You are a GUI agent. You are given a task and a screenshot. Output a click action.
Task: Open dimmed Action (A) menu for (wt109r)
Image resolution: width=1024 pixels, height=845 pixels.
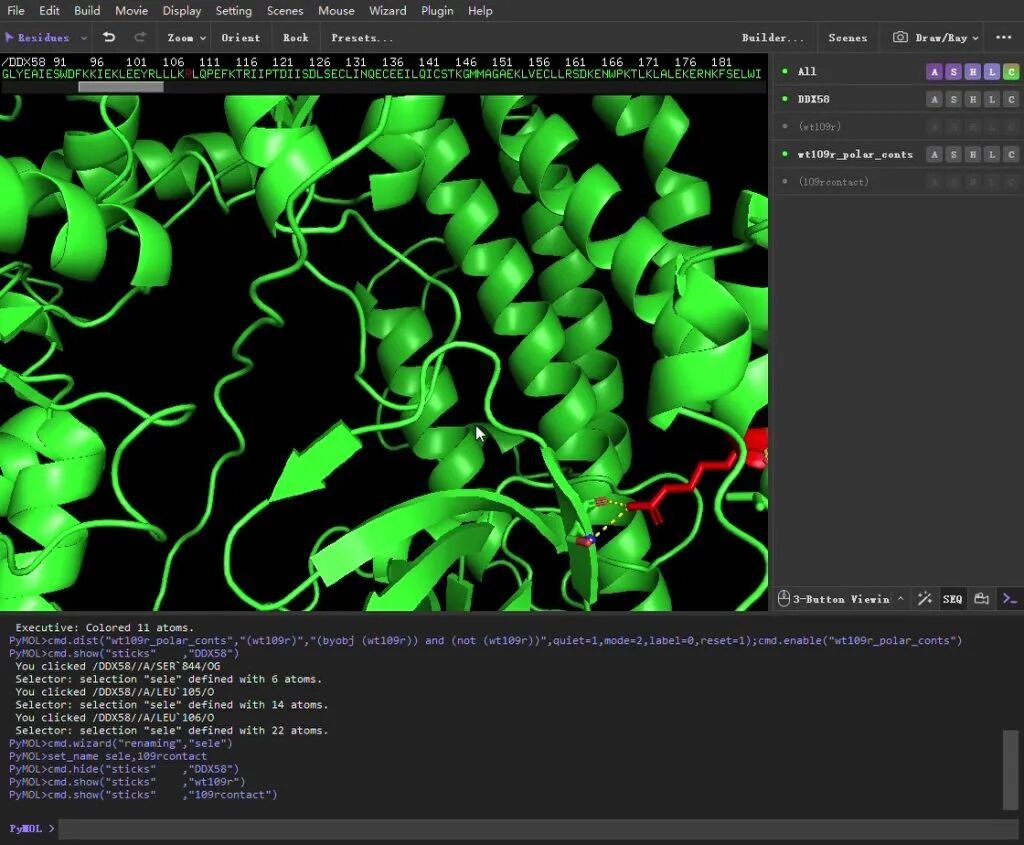tap(934, 127)
